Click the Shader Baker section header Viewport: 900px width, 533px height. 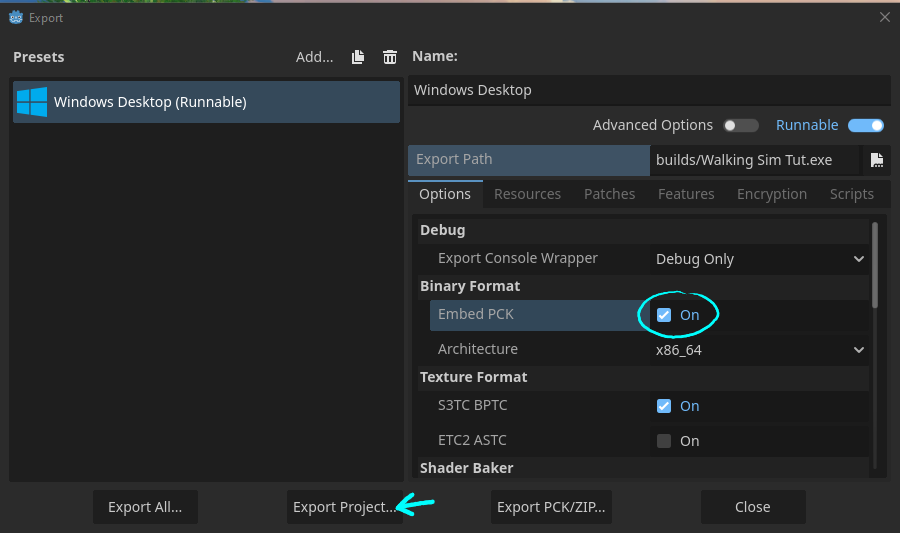[467, 468]
